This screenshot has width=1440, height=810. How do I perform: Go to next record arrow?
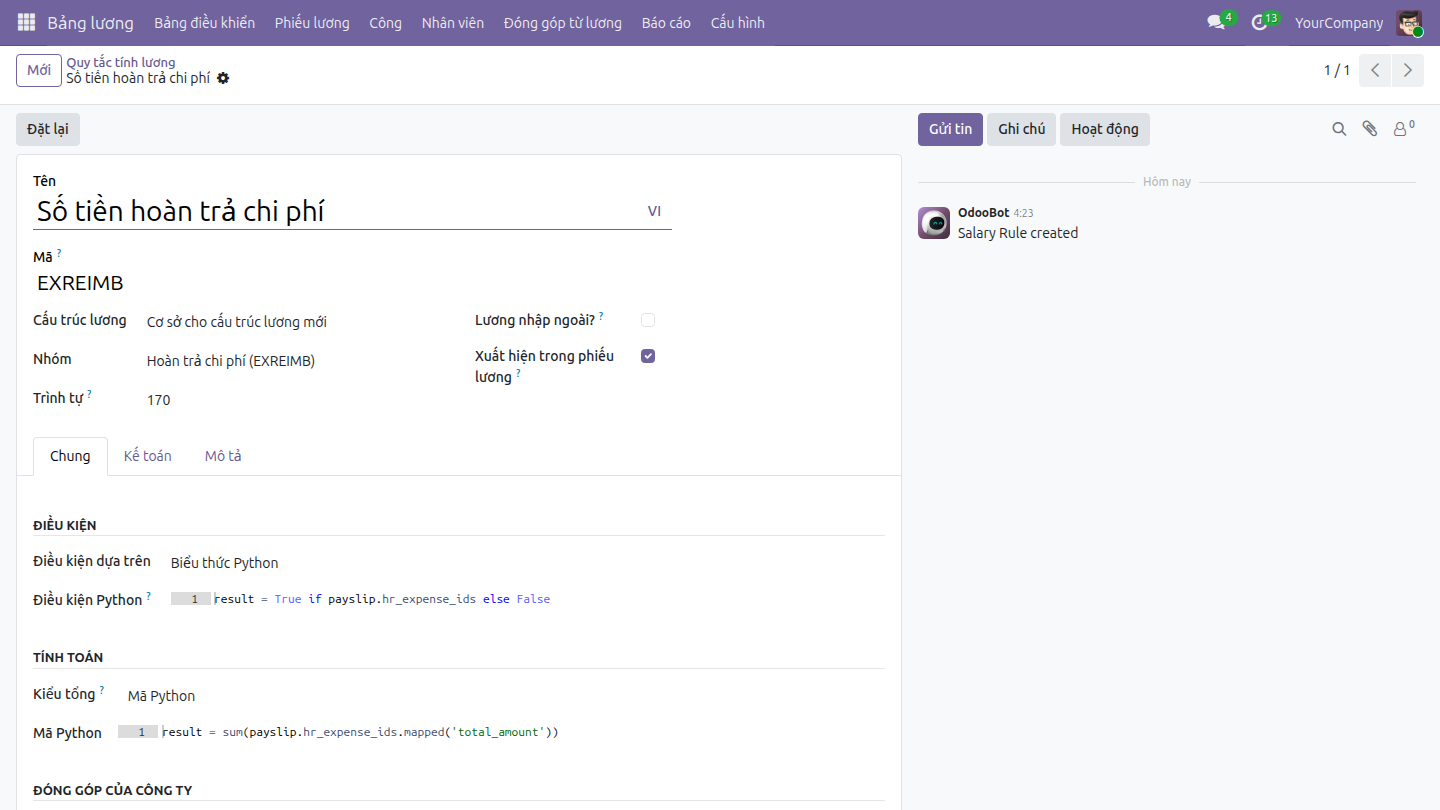[1408, 70]
